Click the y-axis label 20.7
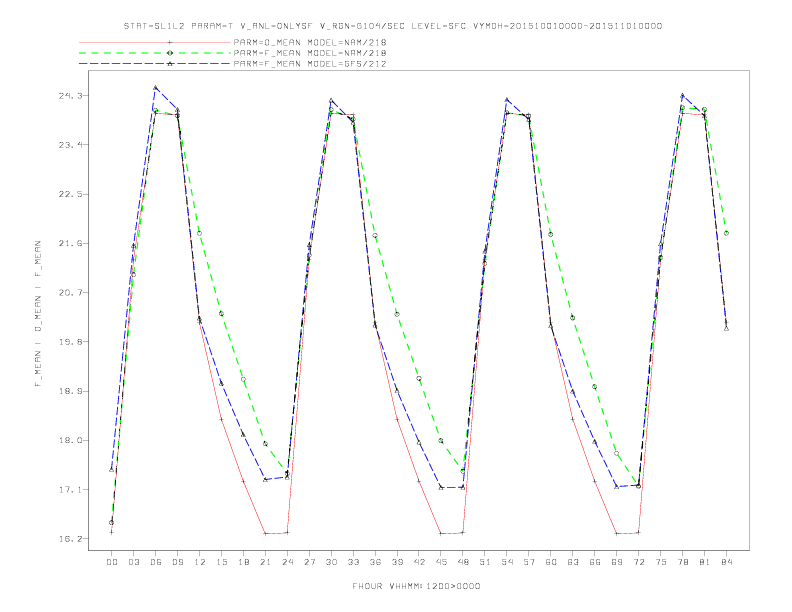The width and height of the screenshot is (792, 612). click(70, 292)
